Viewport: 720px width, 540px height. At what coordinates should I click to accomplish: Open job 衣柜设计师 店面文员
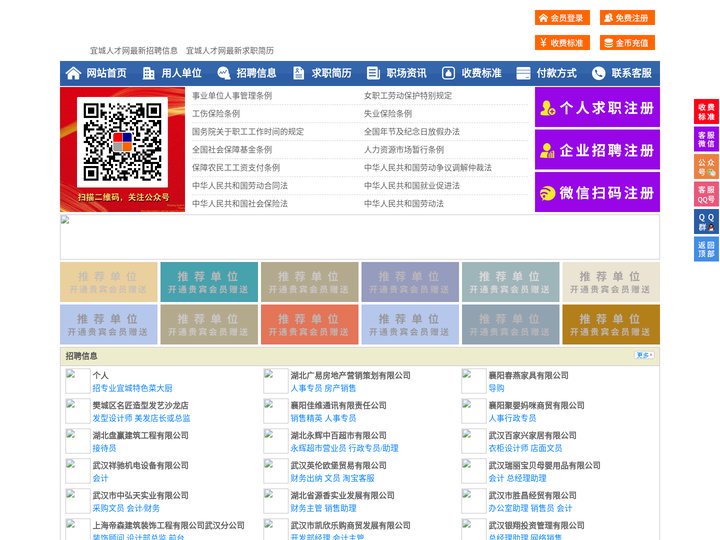[x=525, y=448]
